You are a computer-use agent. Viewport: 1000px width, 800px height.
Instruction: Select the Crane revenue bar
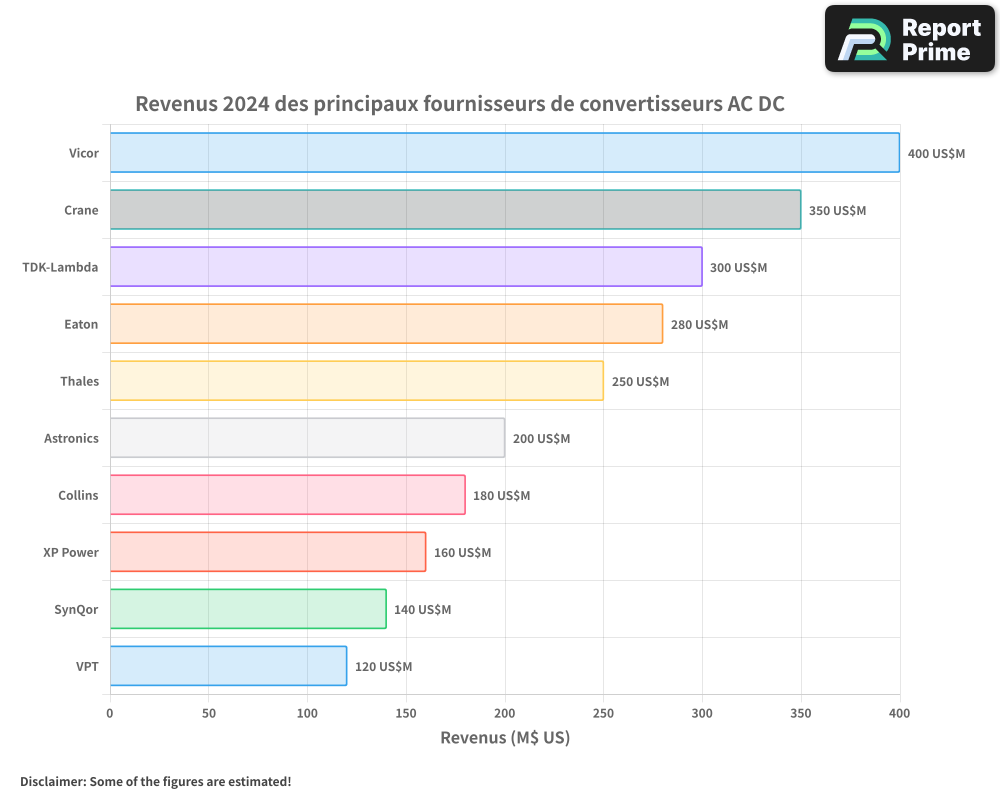click(x=455, y=210)
